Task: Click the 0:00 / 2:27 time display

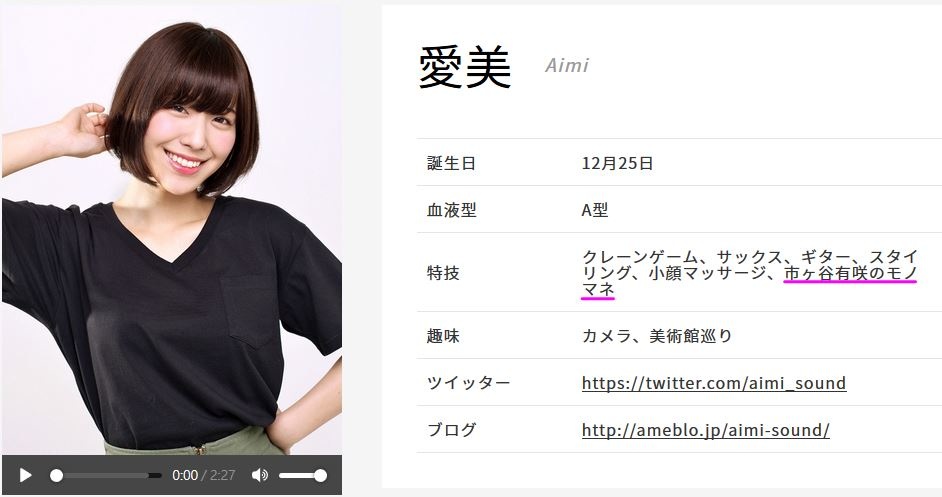Action: point(203,475)
